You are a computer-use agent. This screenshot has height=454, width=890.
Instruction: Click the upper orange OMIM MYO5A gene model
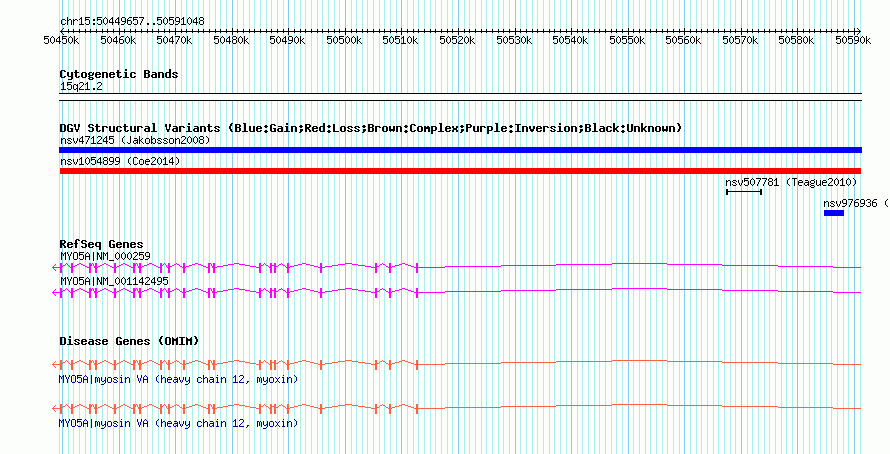click(457, 364)
